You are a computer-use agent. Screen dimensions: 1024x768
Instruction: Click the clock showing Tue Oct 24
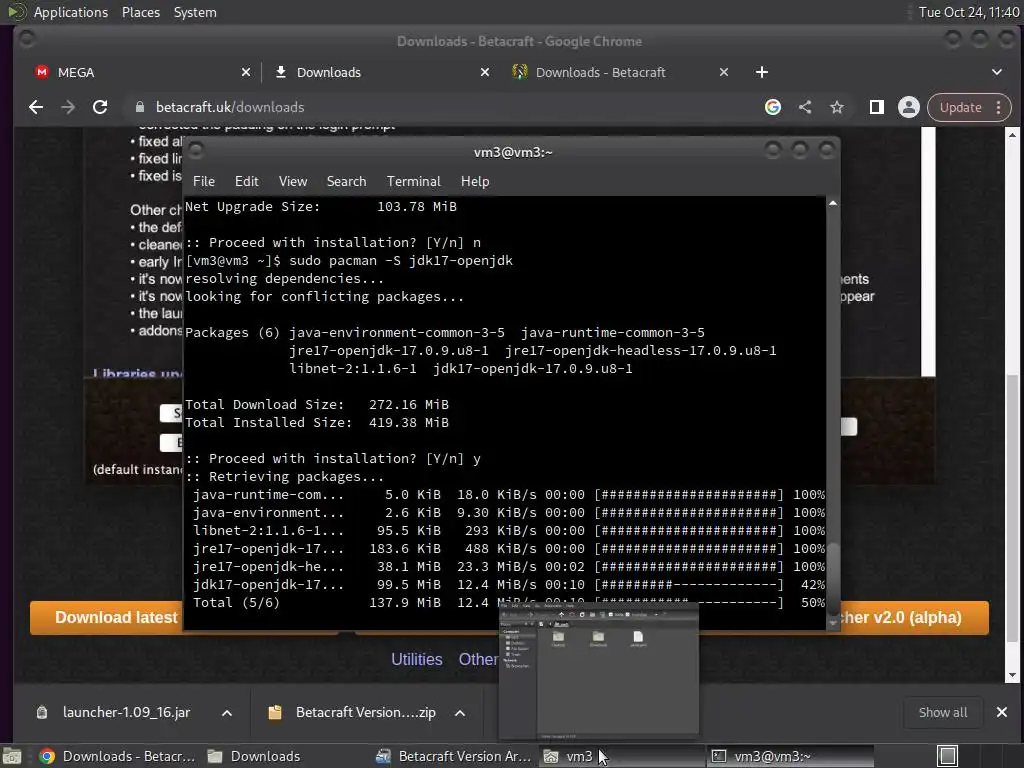pos(968,12)
